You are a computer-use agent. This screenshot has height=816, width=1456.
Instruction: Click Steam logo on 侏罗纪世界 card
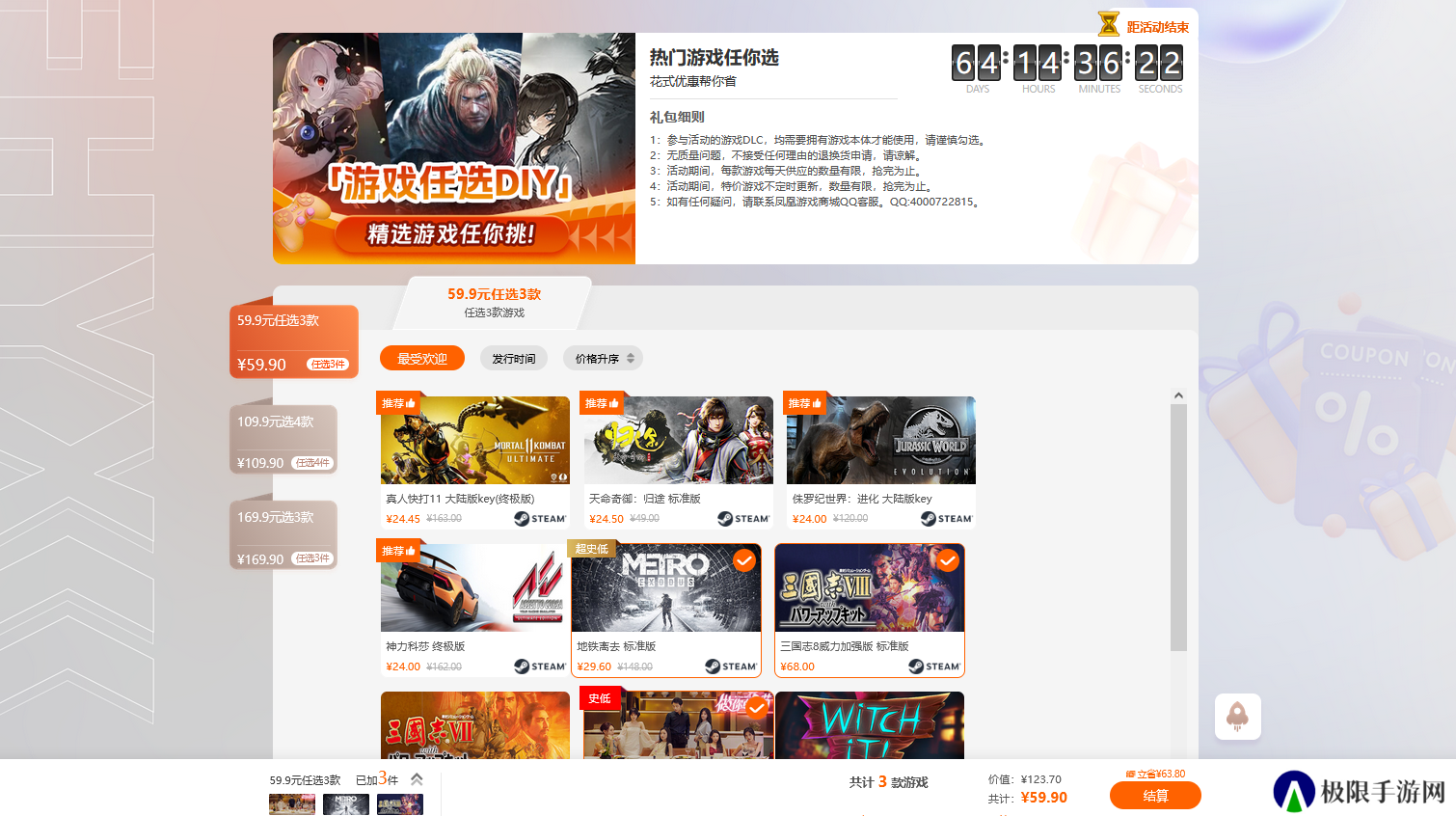[947, 519]
